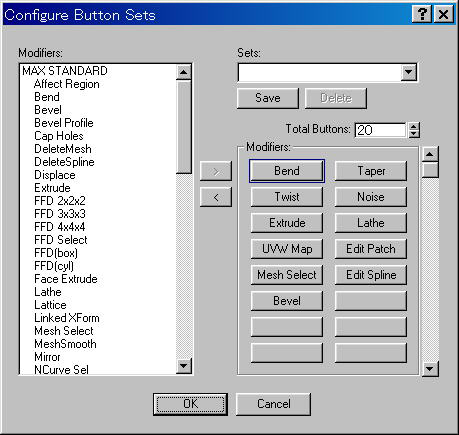
Task: Click the button panel scrollbar thumb
Action: pos(430,170)
